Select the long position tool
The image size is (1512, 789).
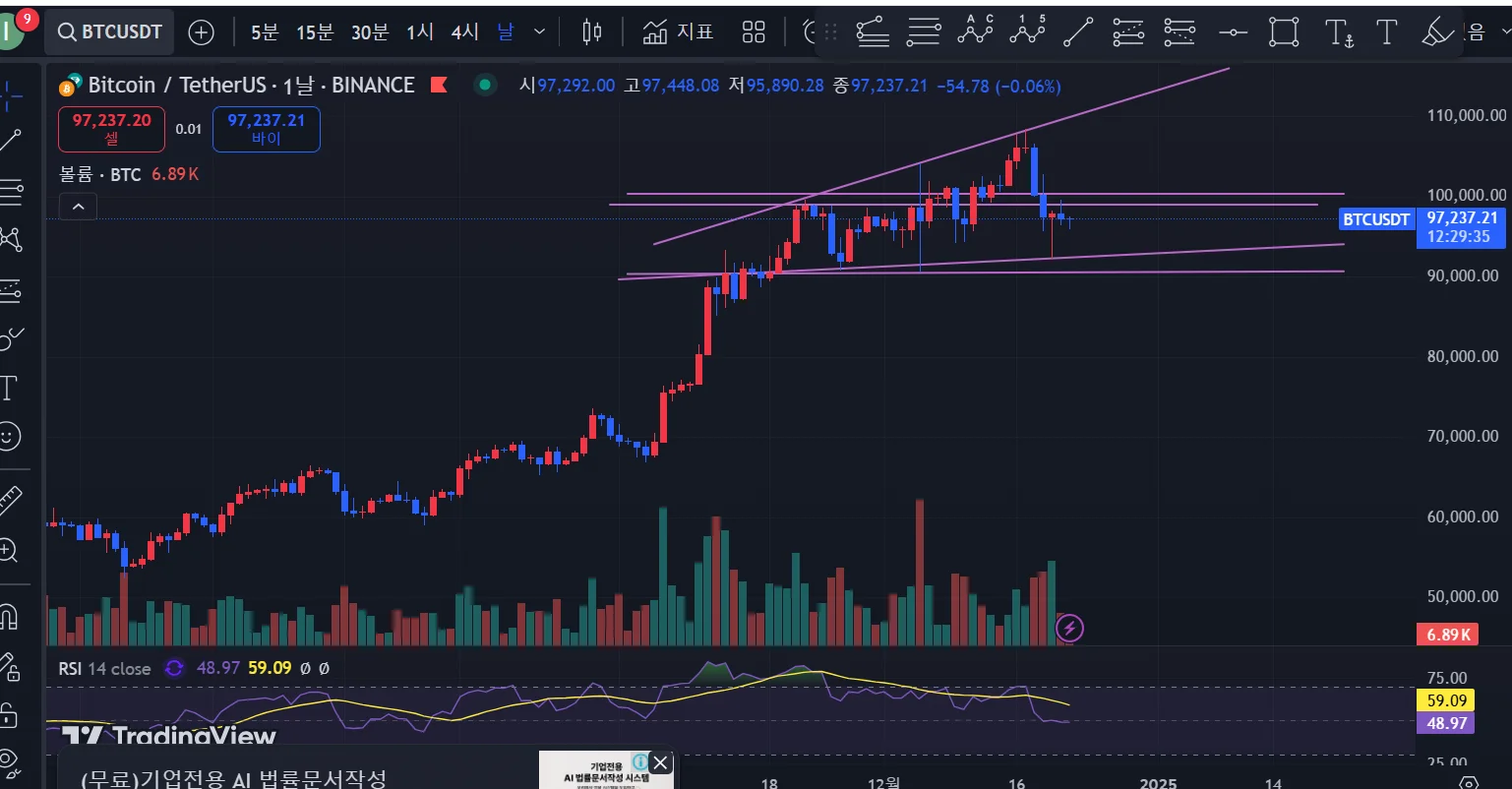pyautogui.click(x=1129, y=32)
